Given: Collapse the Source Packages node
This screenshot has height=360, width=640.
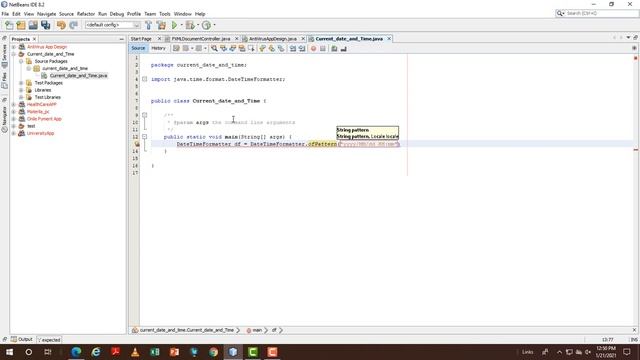Looking at the screenshot, I should [x=21, y=61].
